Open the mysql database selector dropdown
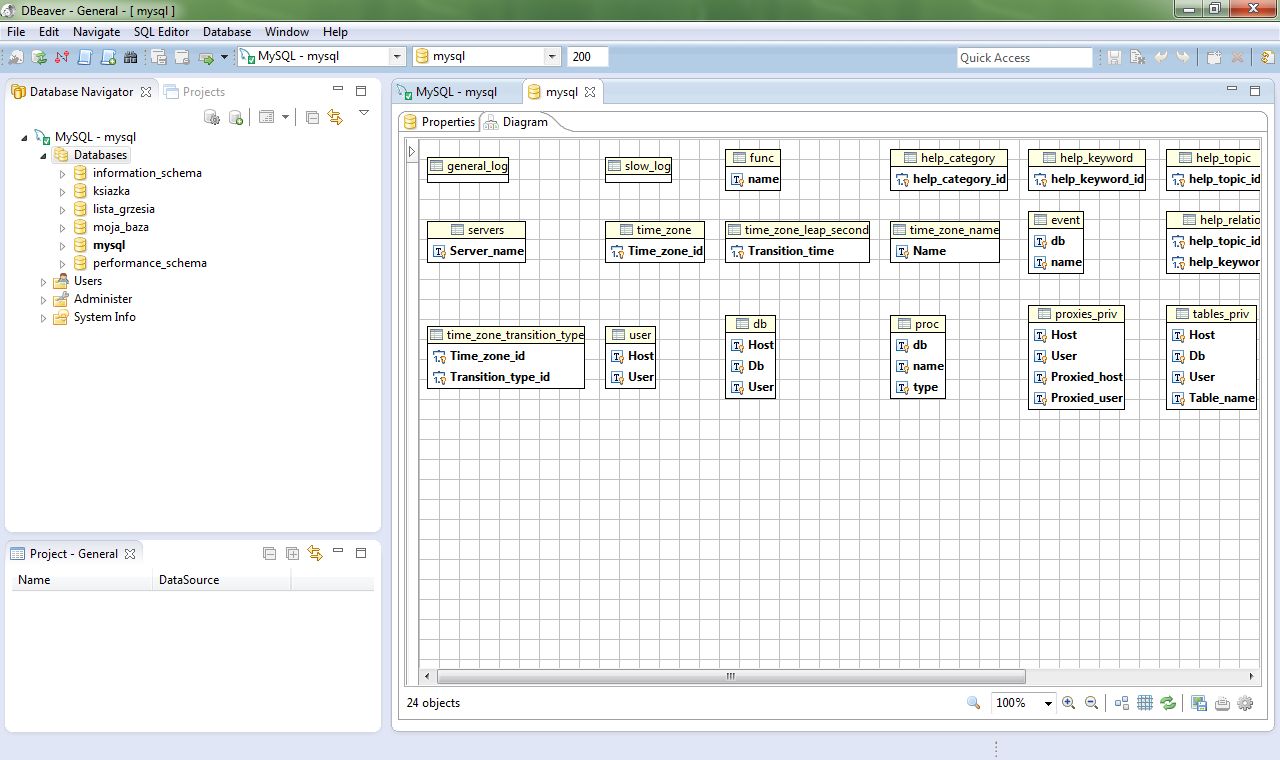Viewport: 1280px width, 760px height. point(551,57)
